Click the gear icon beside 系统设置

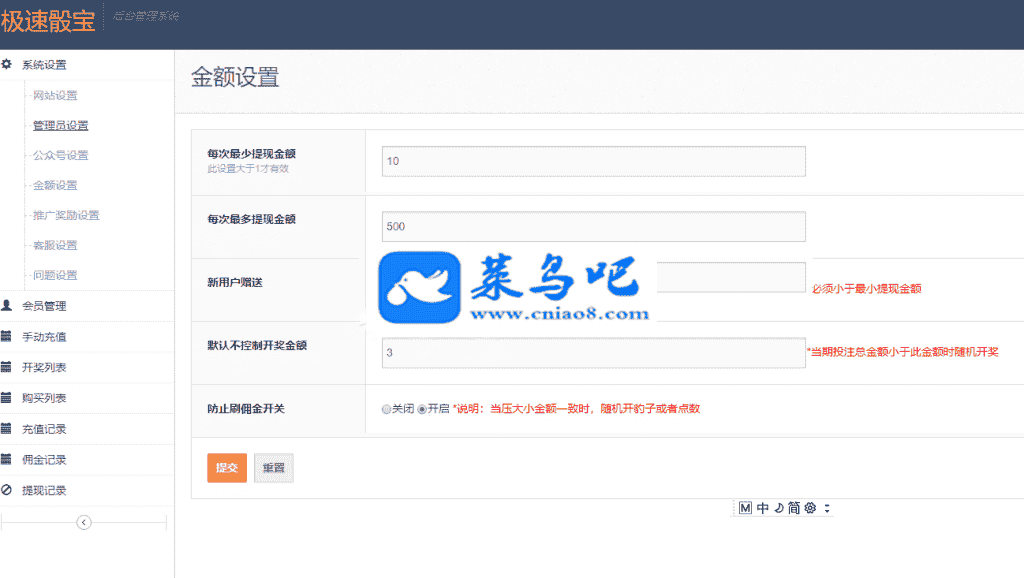click(x=7, y=65)
